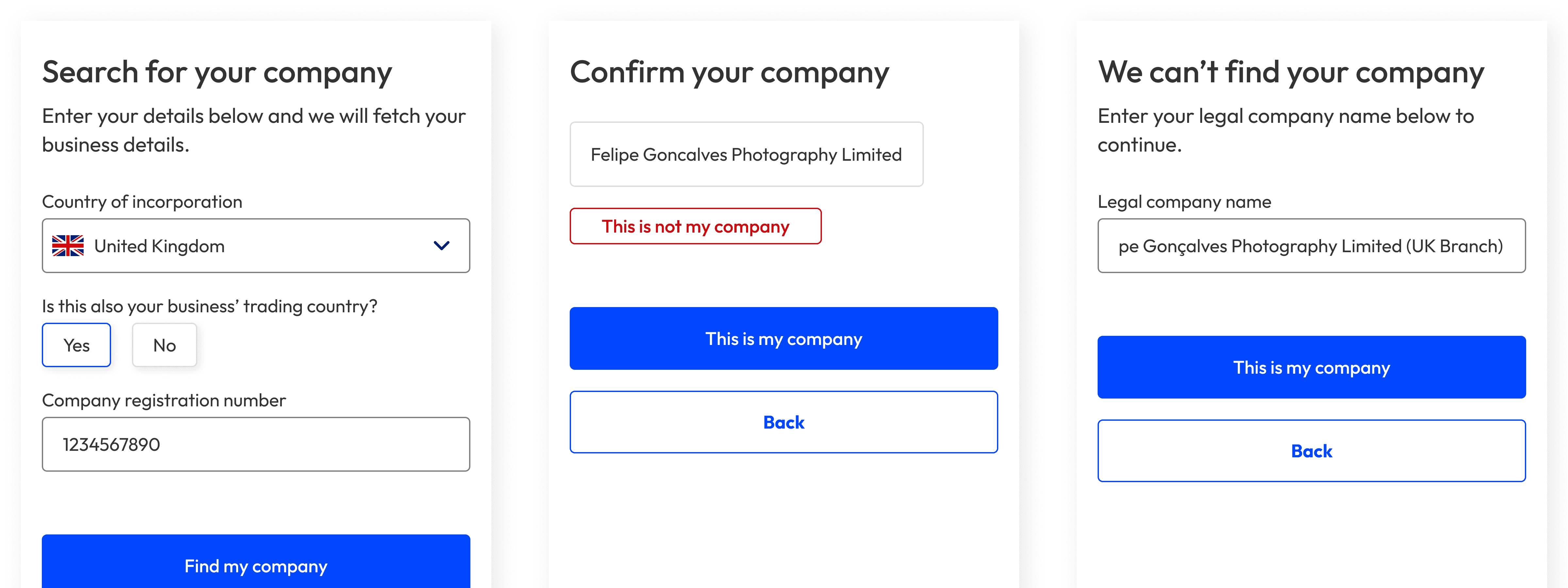Go Back from the Confirm your company screen

pos(783,422)
